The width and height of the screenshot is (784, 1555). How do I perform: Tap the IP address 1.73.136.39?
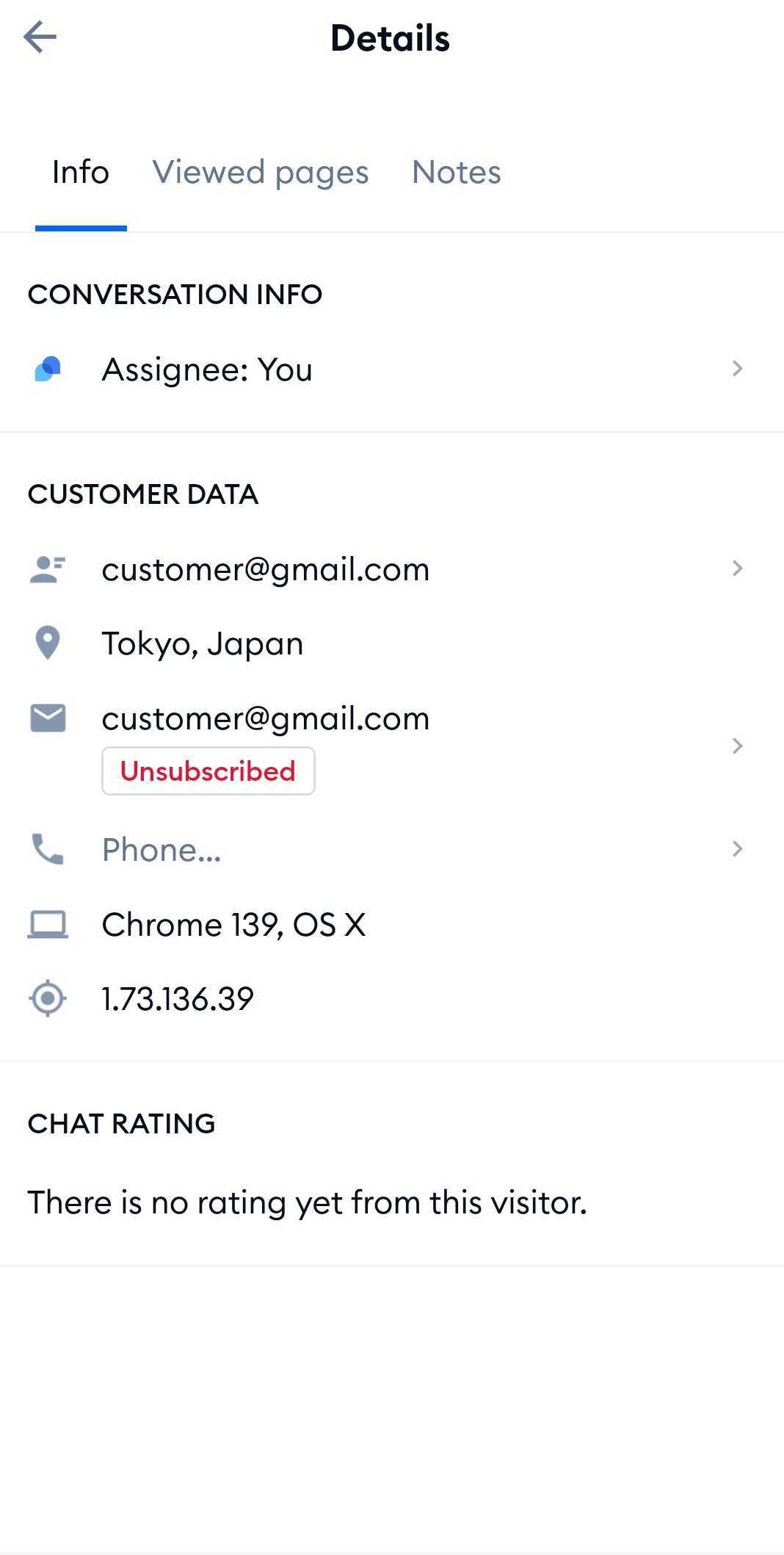178,999
